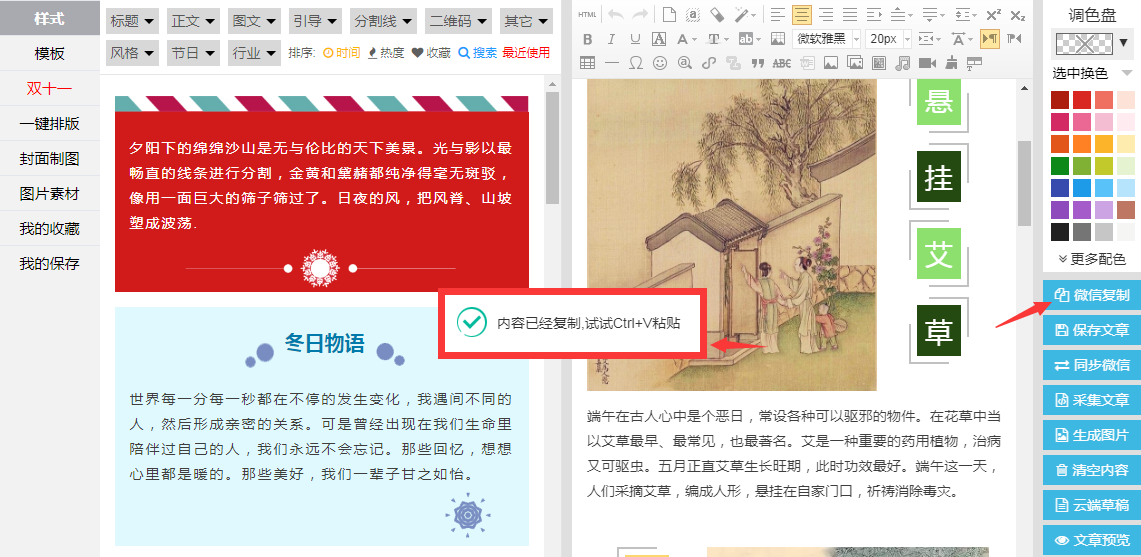1141x557 pixels.
Task: Click the new blank document icon
Action: point(669,15)
